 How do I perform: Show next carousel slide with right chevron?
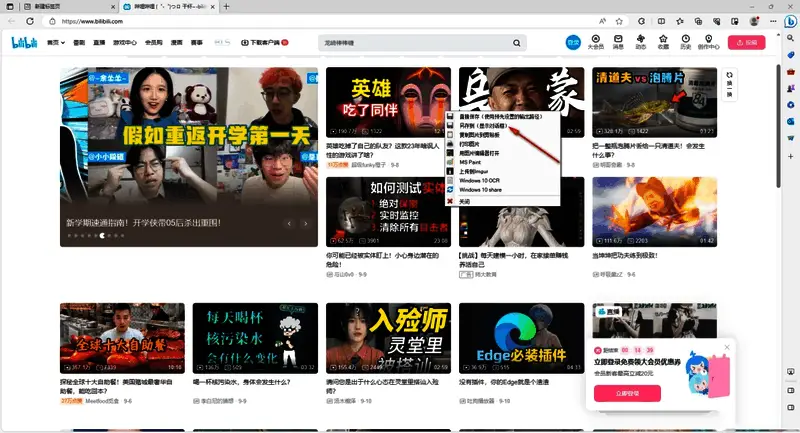click(x=306, y=223)
